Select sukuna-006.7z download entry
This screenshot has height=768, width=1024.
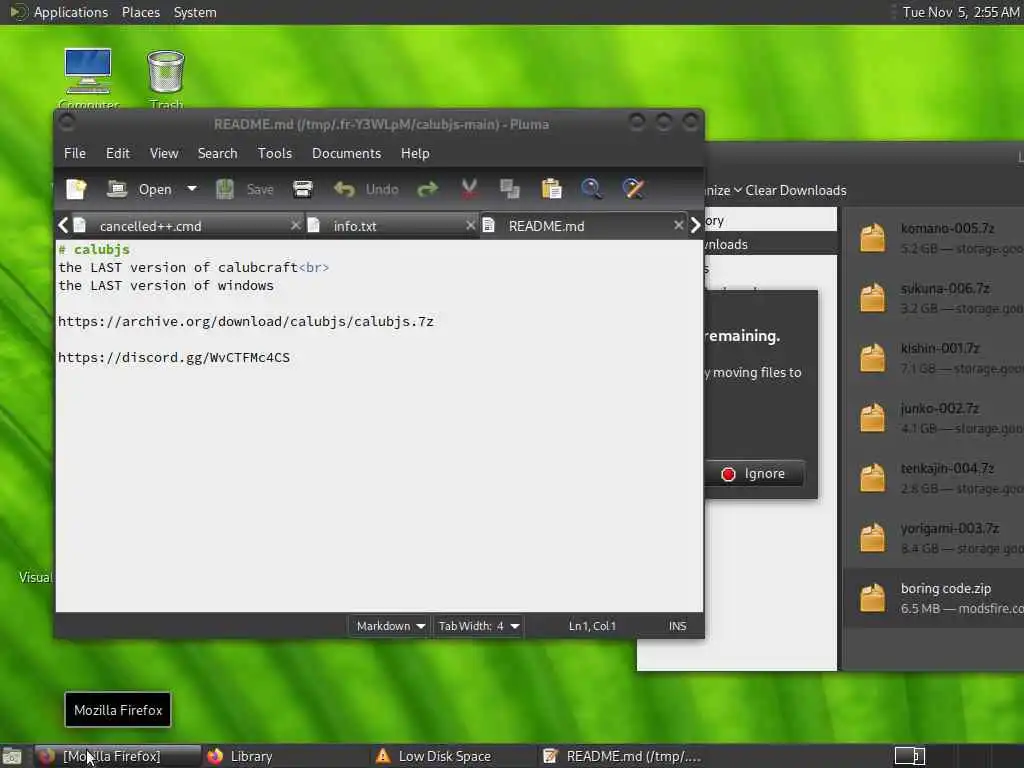pyautogui.click(x=934, y=298)
